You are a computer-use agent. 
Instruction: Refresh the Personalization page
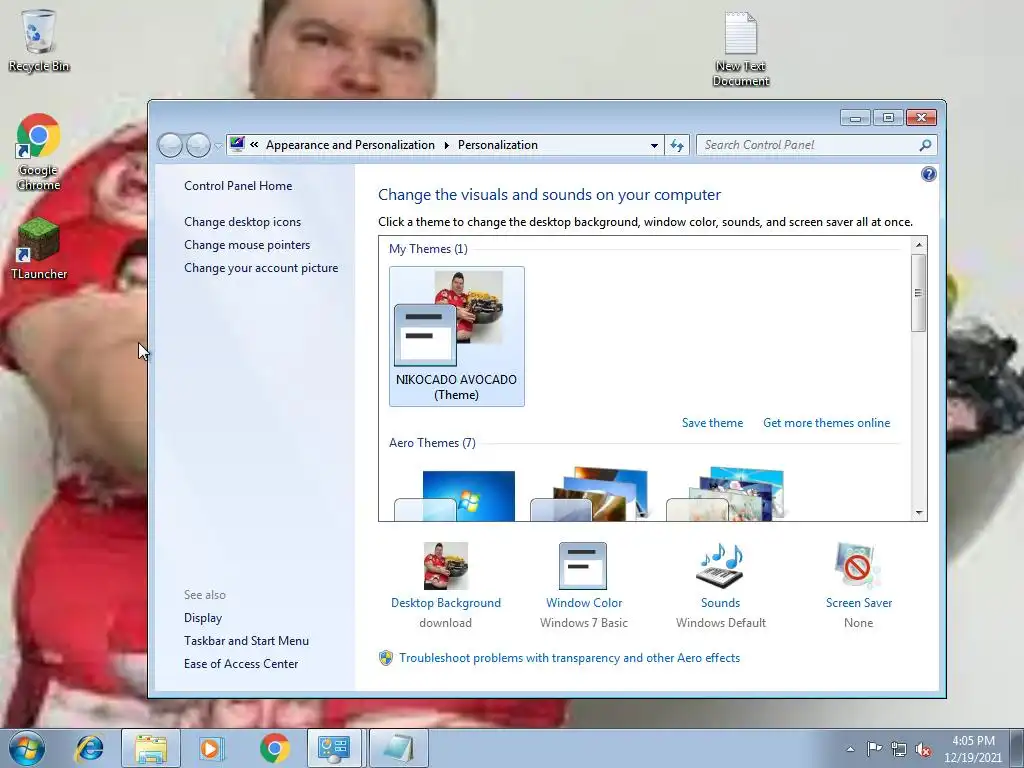(x=677, y=145)
